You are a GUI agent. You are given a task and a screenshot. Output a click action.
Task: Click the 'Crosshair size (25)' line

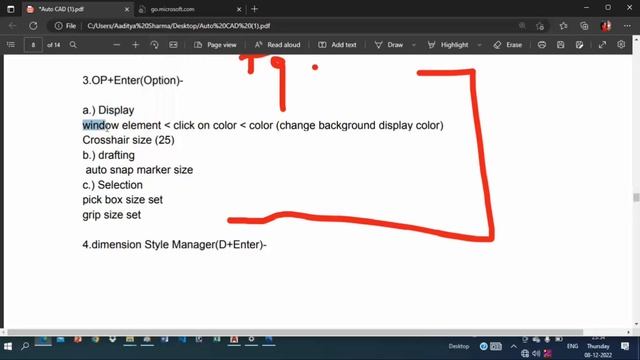click(x=128, y=140)
